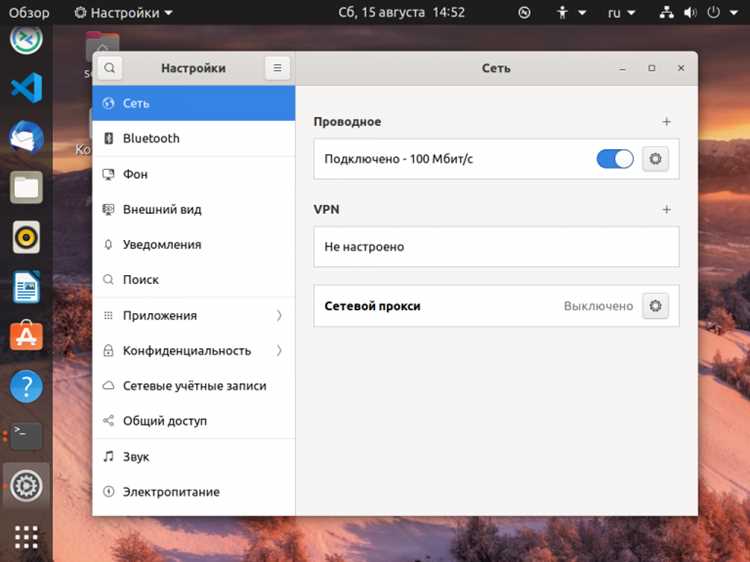
Task: Expand the Приложения section chevron
Action: click(x=279, y=315)
